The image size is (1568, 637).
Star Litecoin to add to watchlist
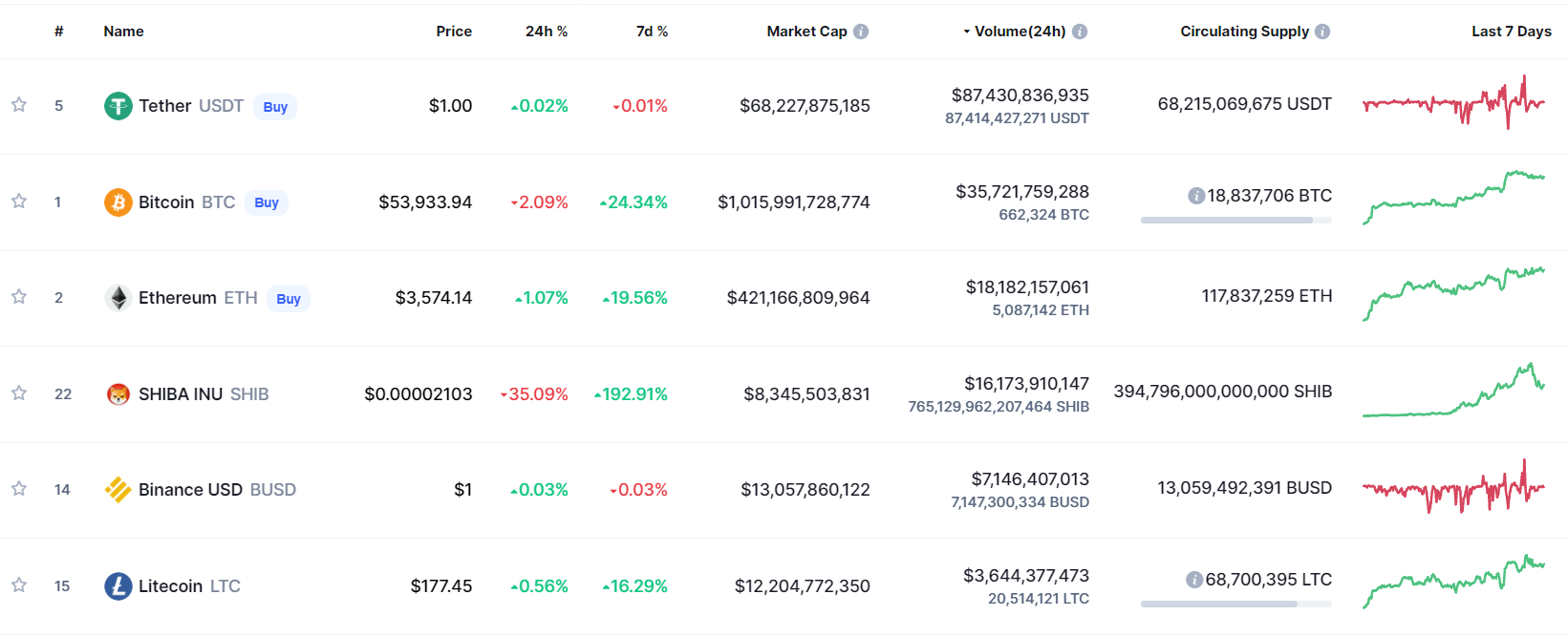click(x=19, y=585)
